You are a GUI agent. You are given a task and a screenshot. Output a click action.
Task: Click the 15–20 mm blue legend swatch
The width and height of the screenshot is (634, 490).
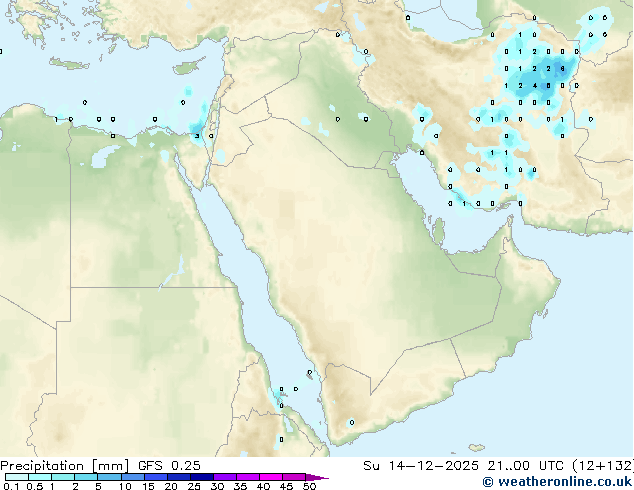(155, 477)
